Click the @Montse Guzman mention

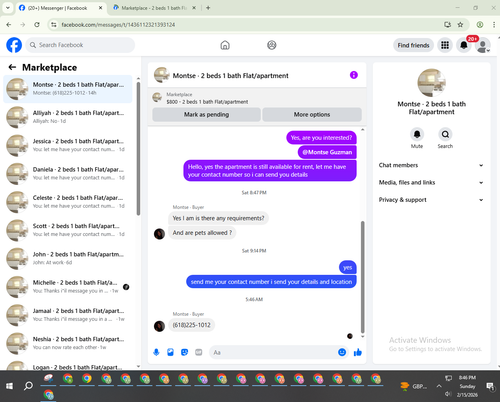pos(327,152)
